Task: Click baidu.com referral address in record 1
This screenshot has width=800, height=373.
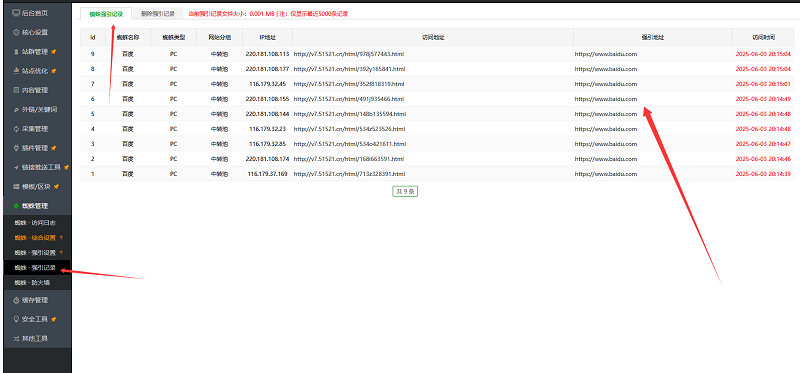Action: pos(606,174)
